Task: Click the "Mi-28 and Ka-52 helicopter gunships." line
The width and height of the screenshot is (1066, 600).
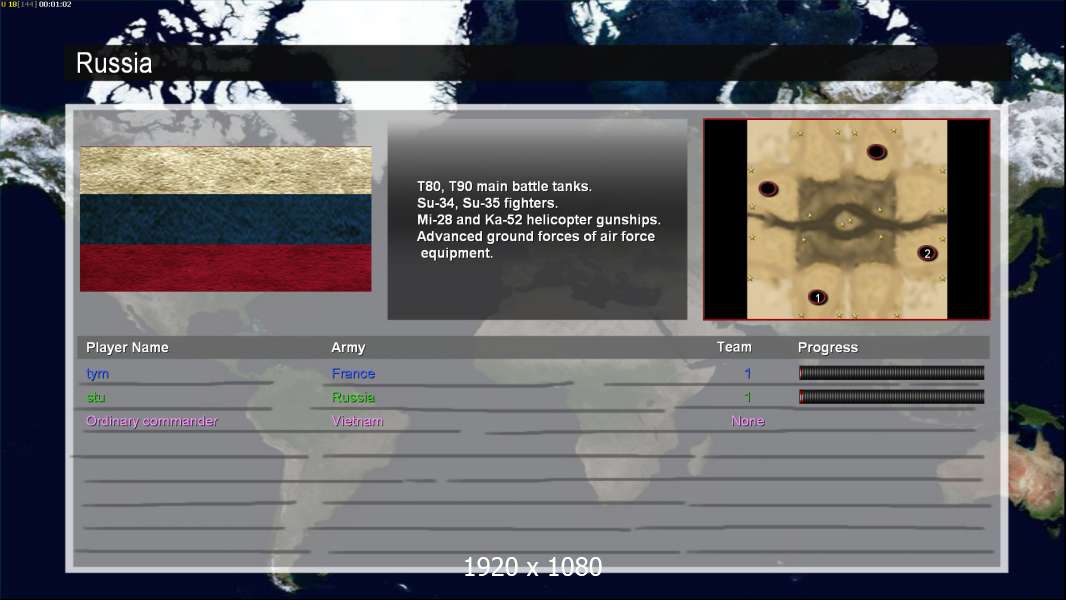Action: 538,219
